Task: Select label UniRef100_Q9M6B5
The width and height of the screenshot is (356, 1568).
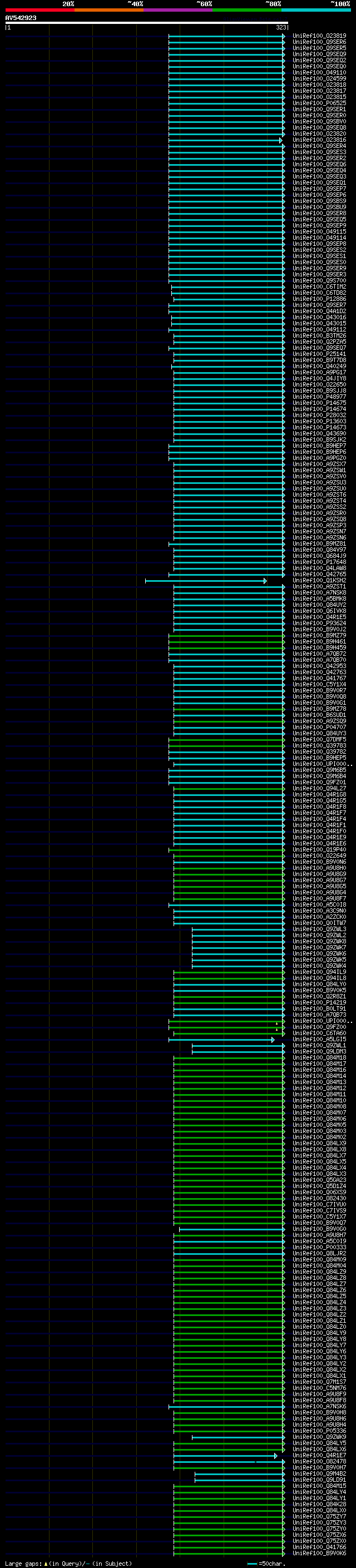Action: (x=319, y=770)
